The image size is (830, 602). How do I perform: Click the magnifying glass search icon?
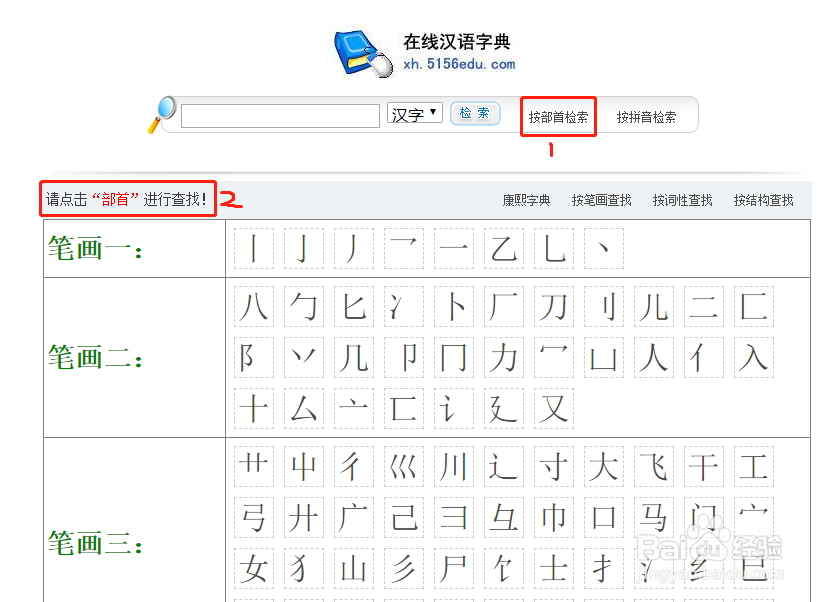(x=162, y=114)
